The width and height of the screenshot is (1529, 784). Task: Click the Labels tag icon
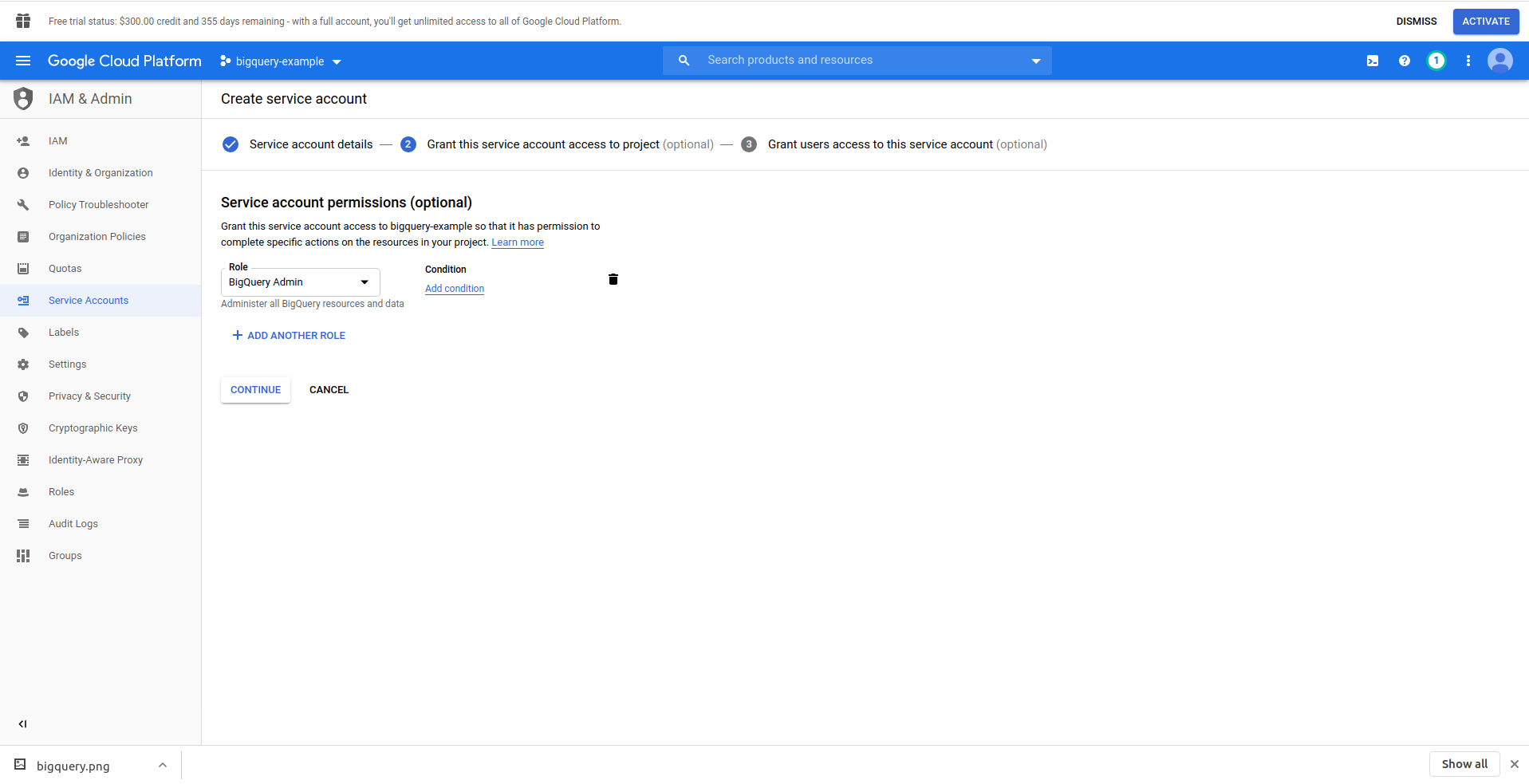(23, 333)
